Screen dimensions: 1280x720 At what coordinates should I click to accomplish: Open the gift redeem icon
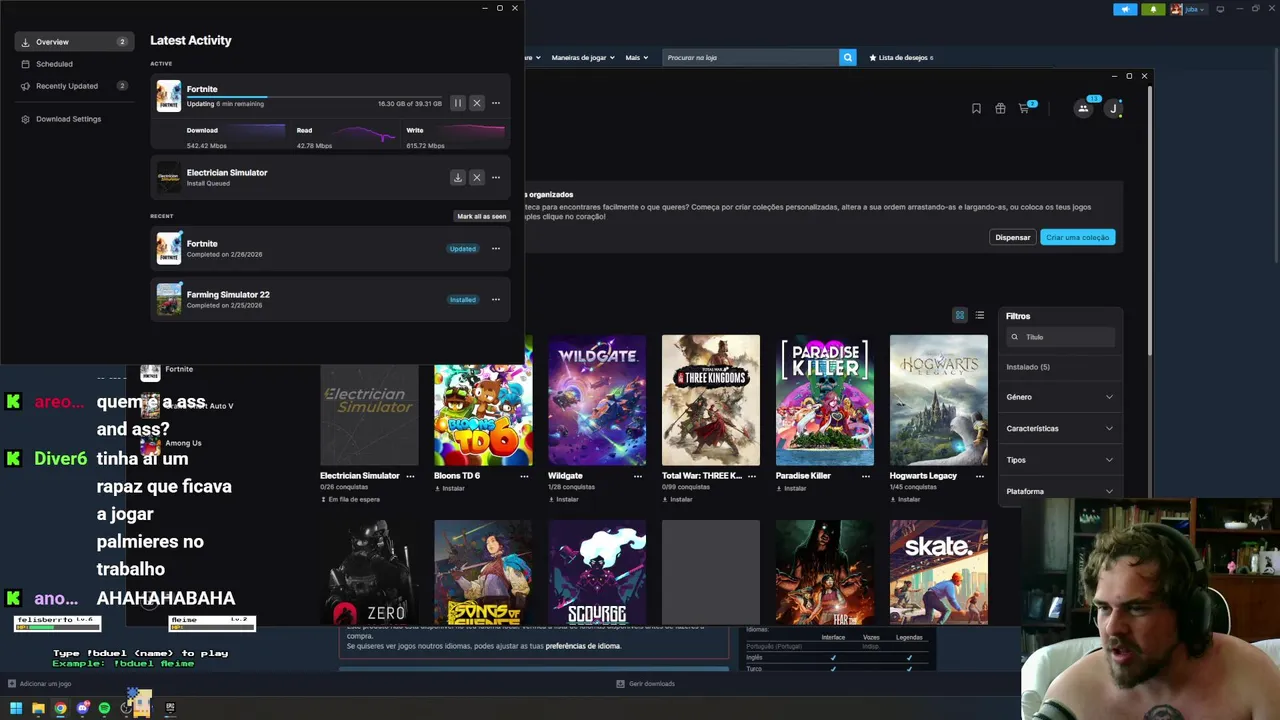[1000, 108]
